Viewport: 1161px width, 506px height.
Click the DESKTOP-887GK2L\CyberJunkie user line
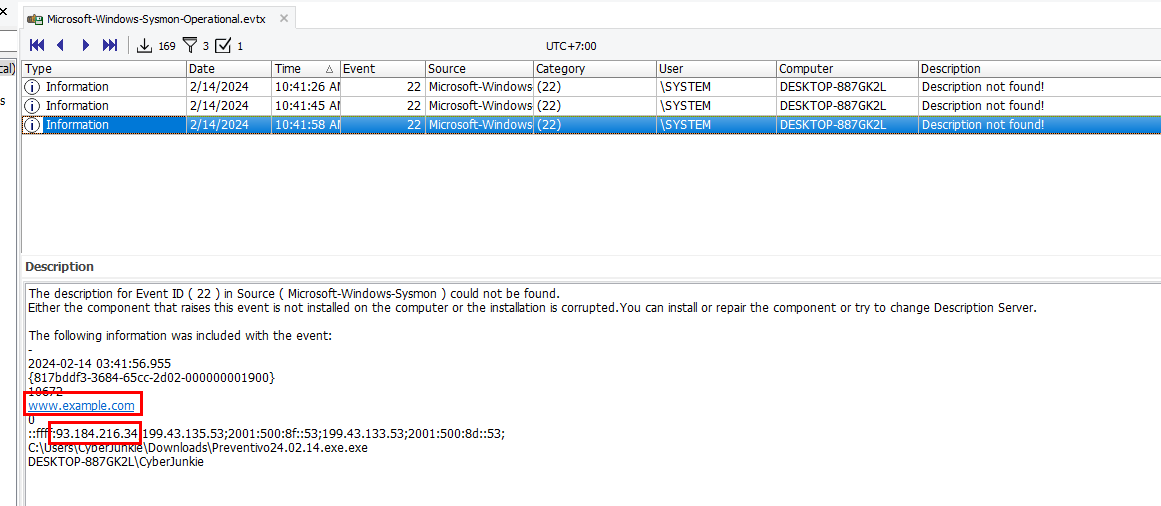click(x=116, y=462)
